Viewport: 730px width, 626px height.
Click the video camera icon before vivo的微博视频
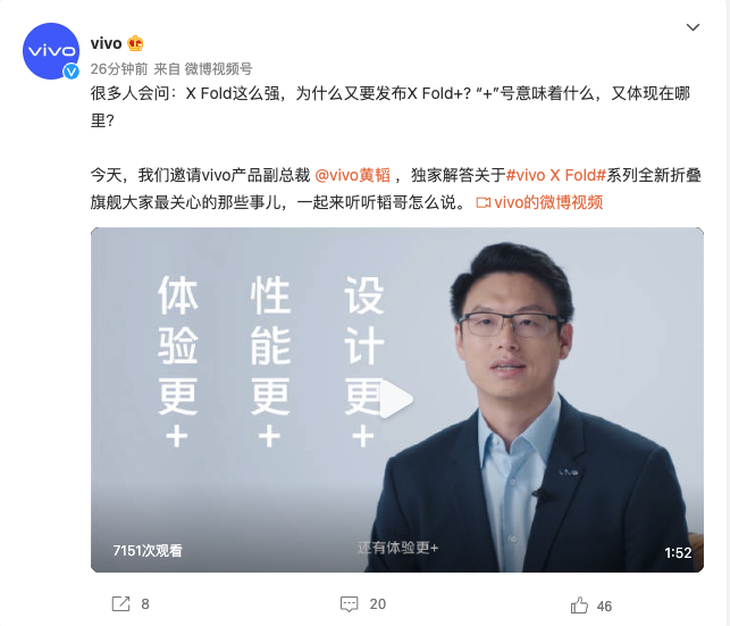point(483,202)
